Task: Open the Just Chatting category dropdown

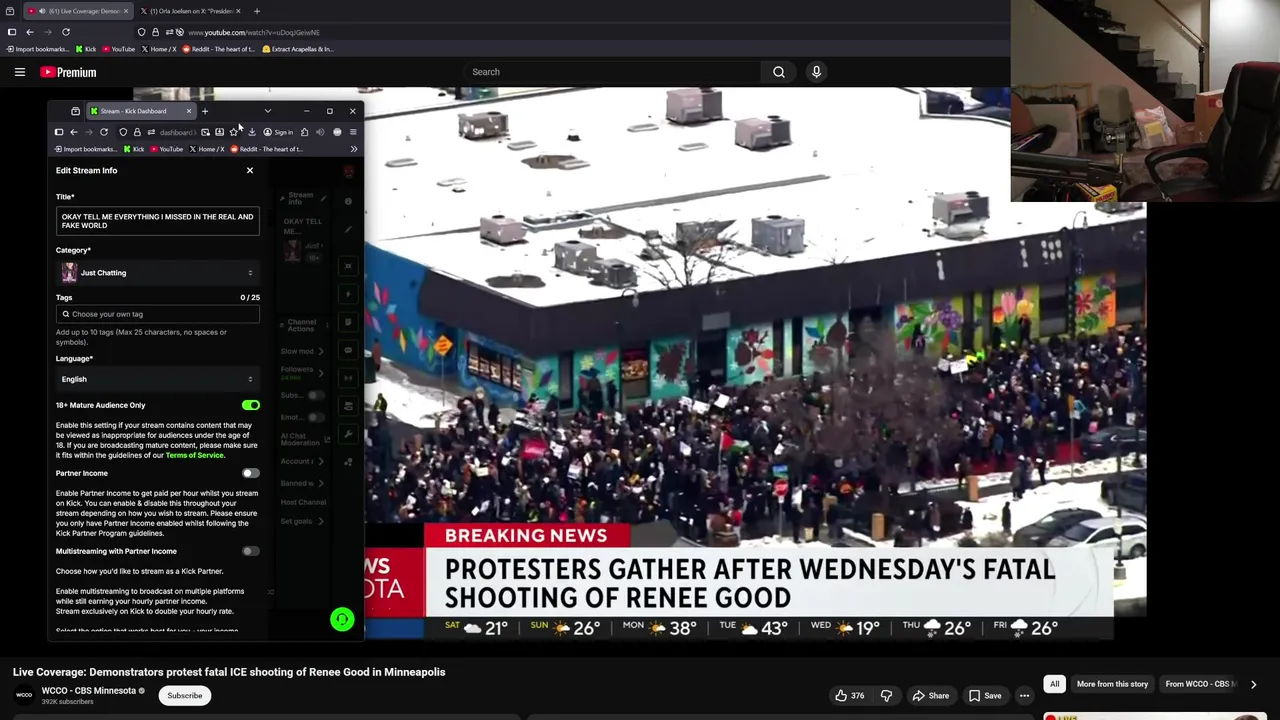Action: point(158,273)
